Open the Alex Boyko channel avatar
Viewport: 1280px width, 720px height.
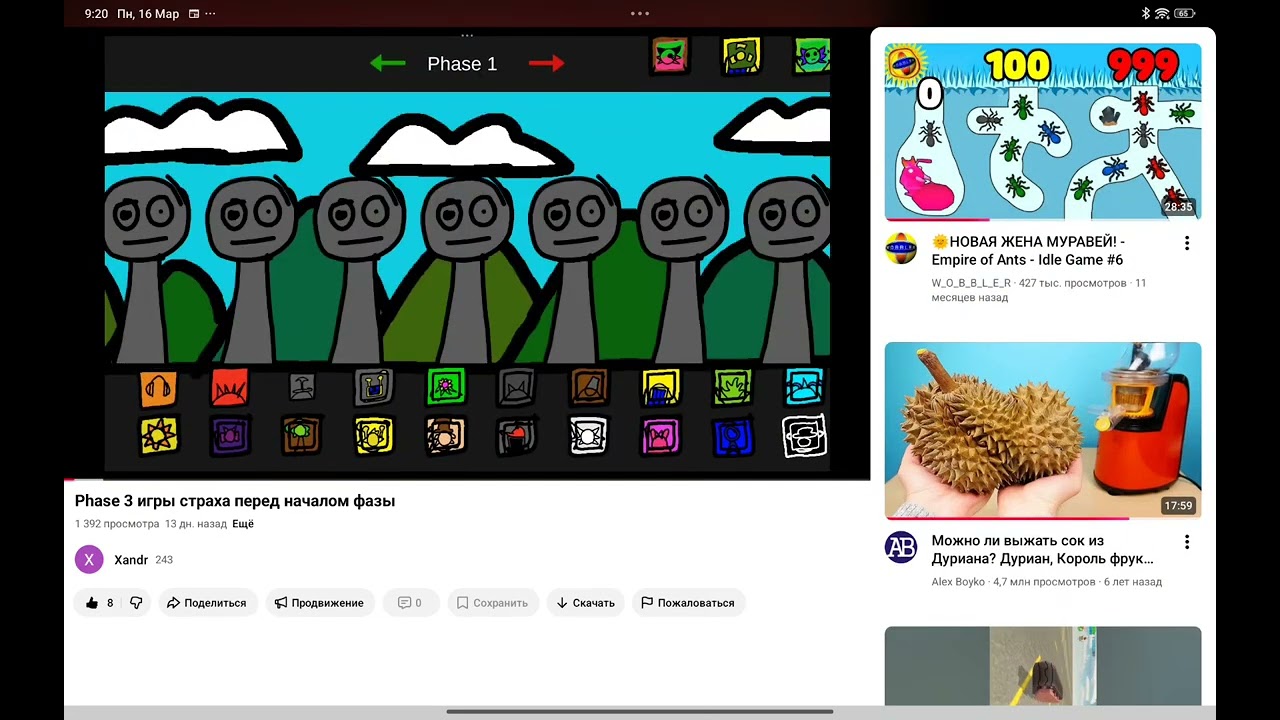pyautogui.click(x=901, y=547)
